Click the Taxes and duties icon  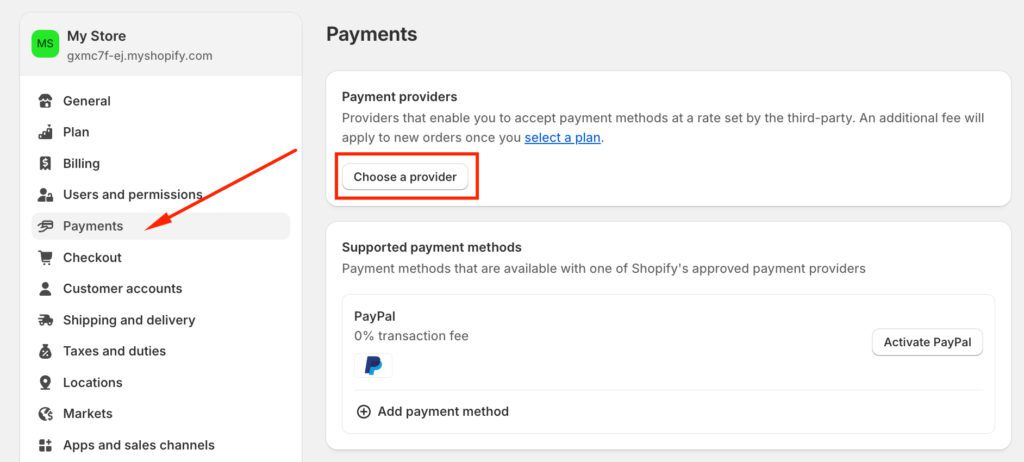[45, 351]
